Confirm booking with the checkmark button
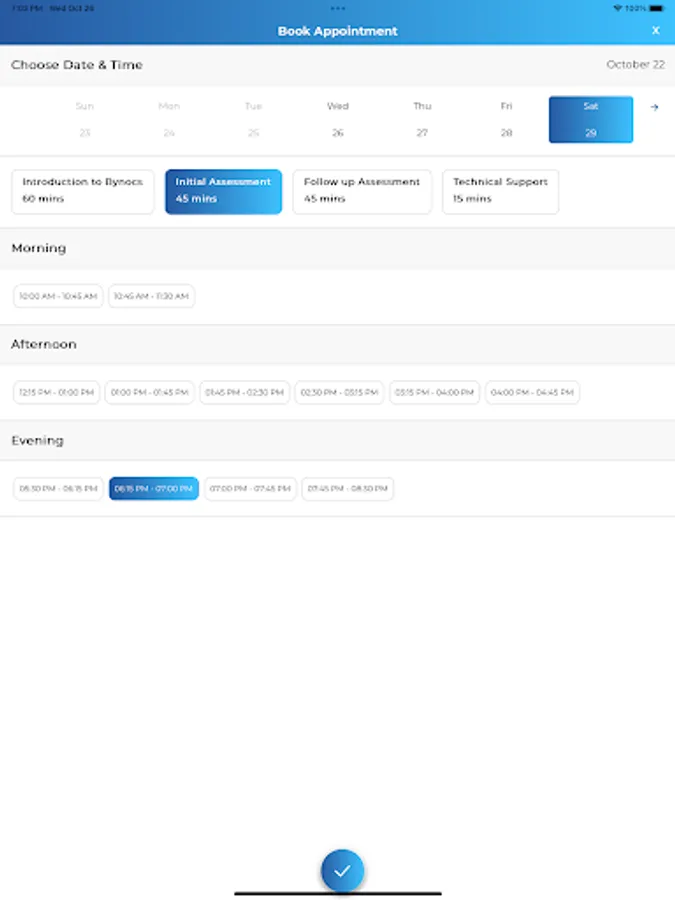The image size is (675, 900). [342, 871]
